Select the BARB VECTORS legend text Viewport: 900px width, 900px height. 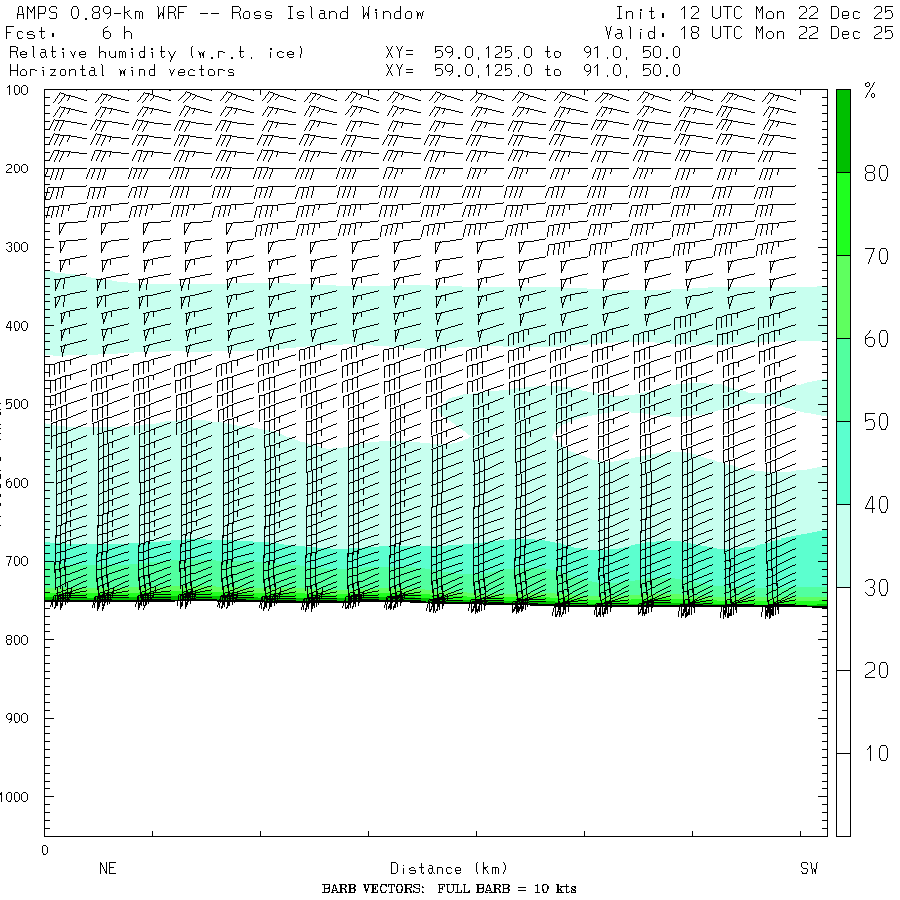[x=449, y=889]
